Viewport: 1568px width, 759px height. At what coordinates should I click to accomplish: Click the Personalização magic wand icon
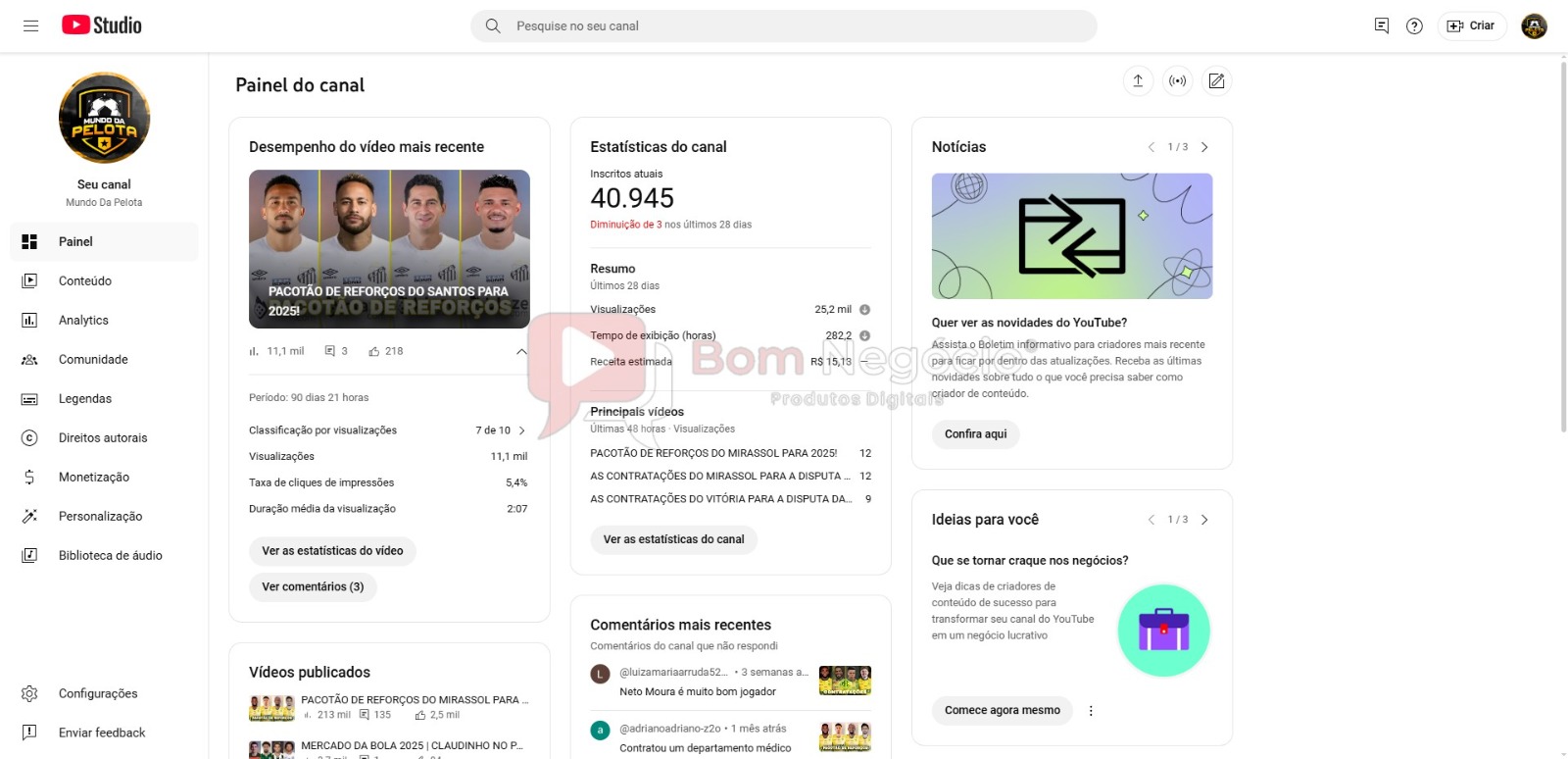[29, 516]
